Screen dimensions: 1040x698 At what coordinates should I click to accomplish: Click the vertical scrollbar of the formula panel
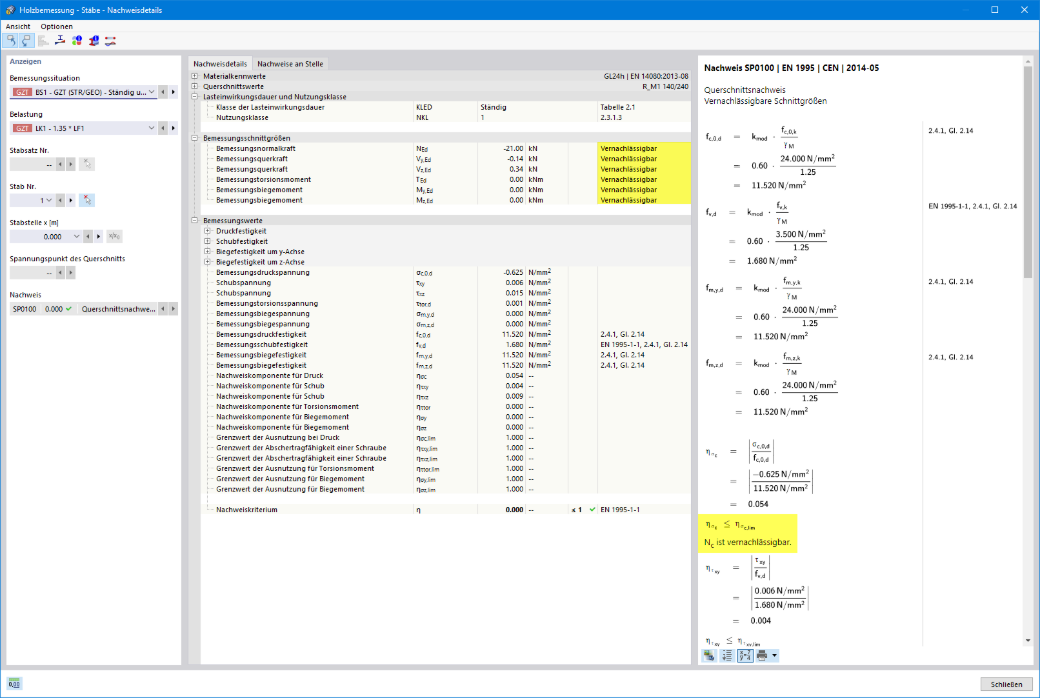[1028, 173]
